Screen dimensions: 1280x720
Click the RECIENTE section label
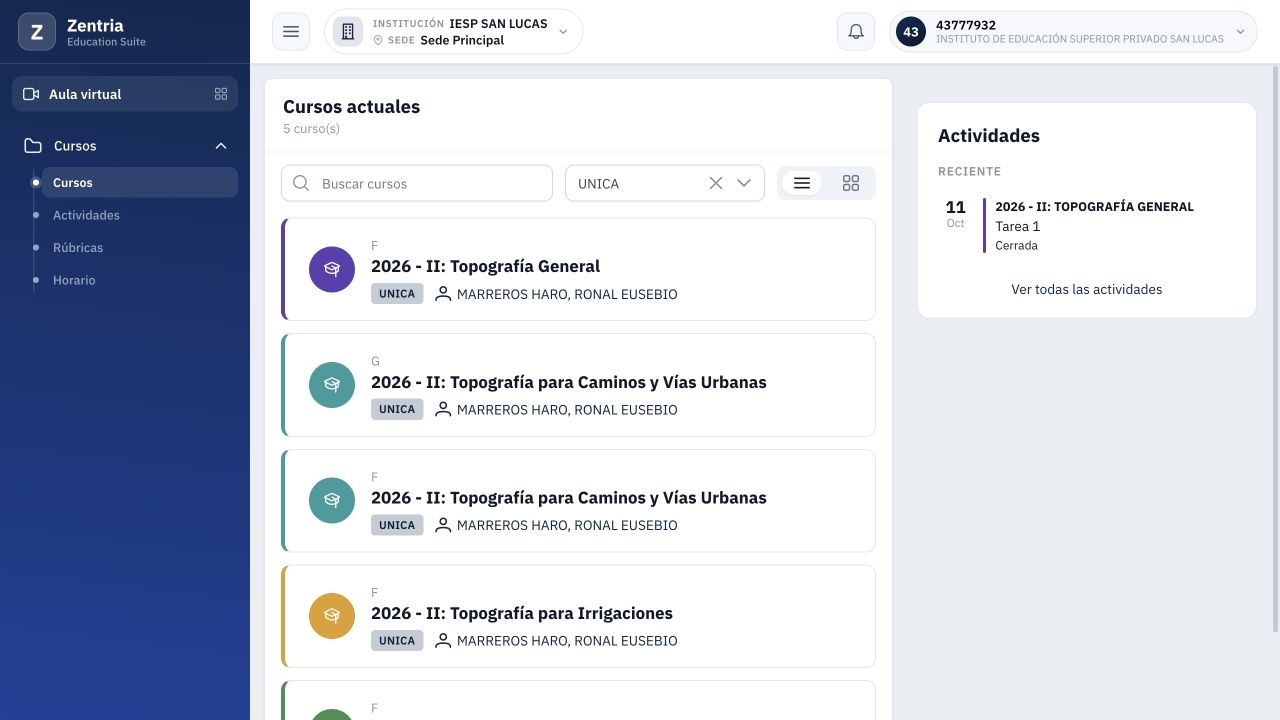[969, 172]
